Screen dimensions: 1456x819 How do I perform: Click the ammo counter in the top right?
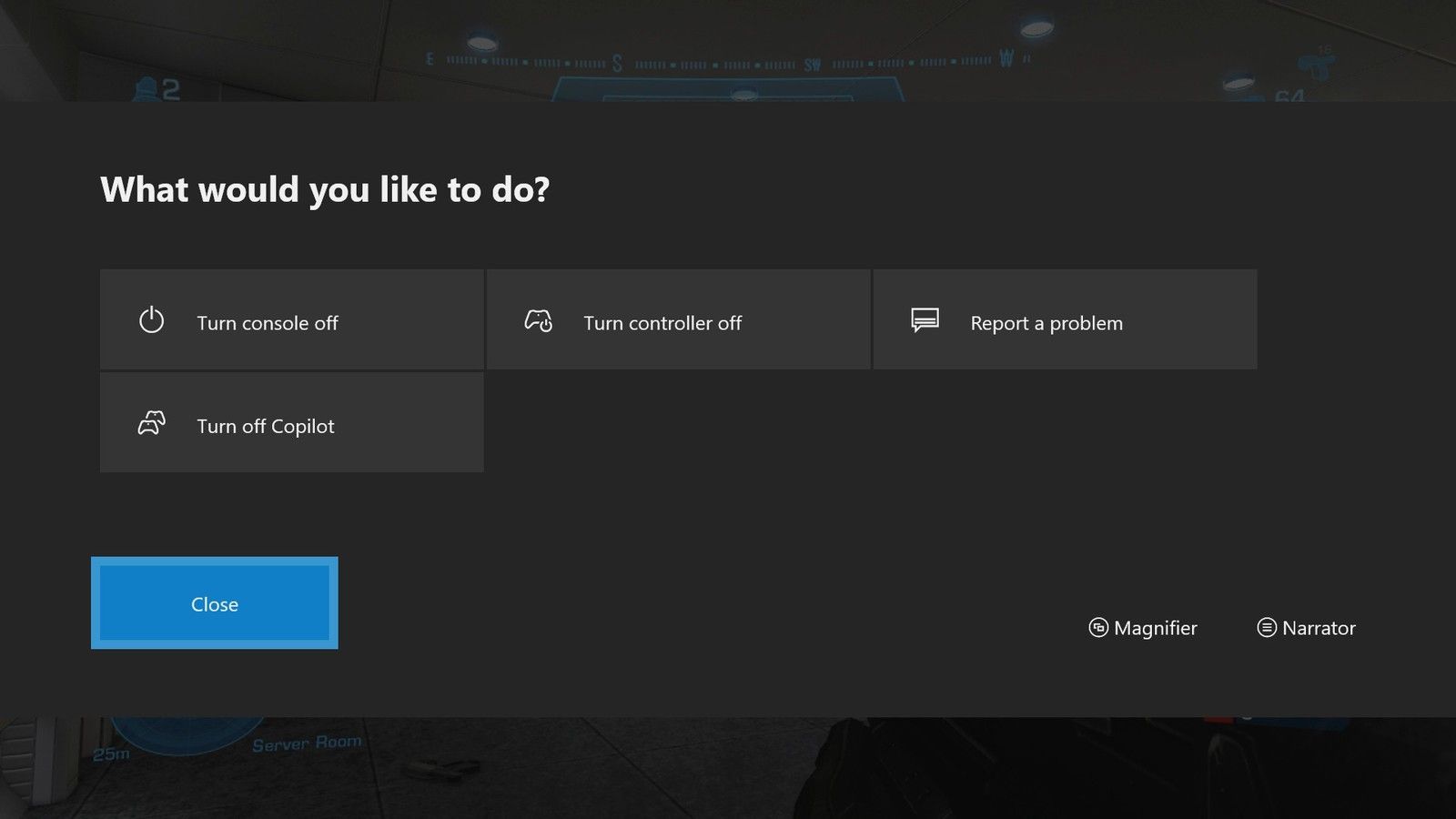pyautogui.click(x=1289, y=95)
